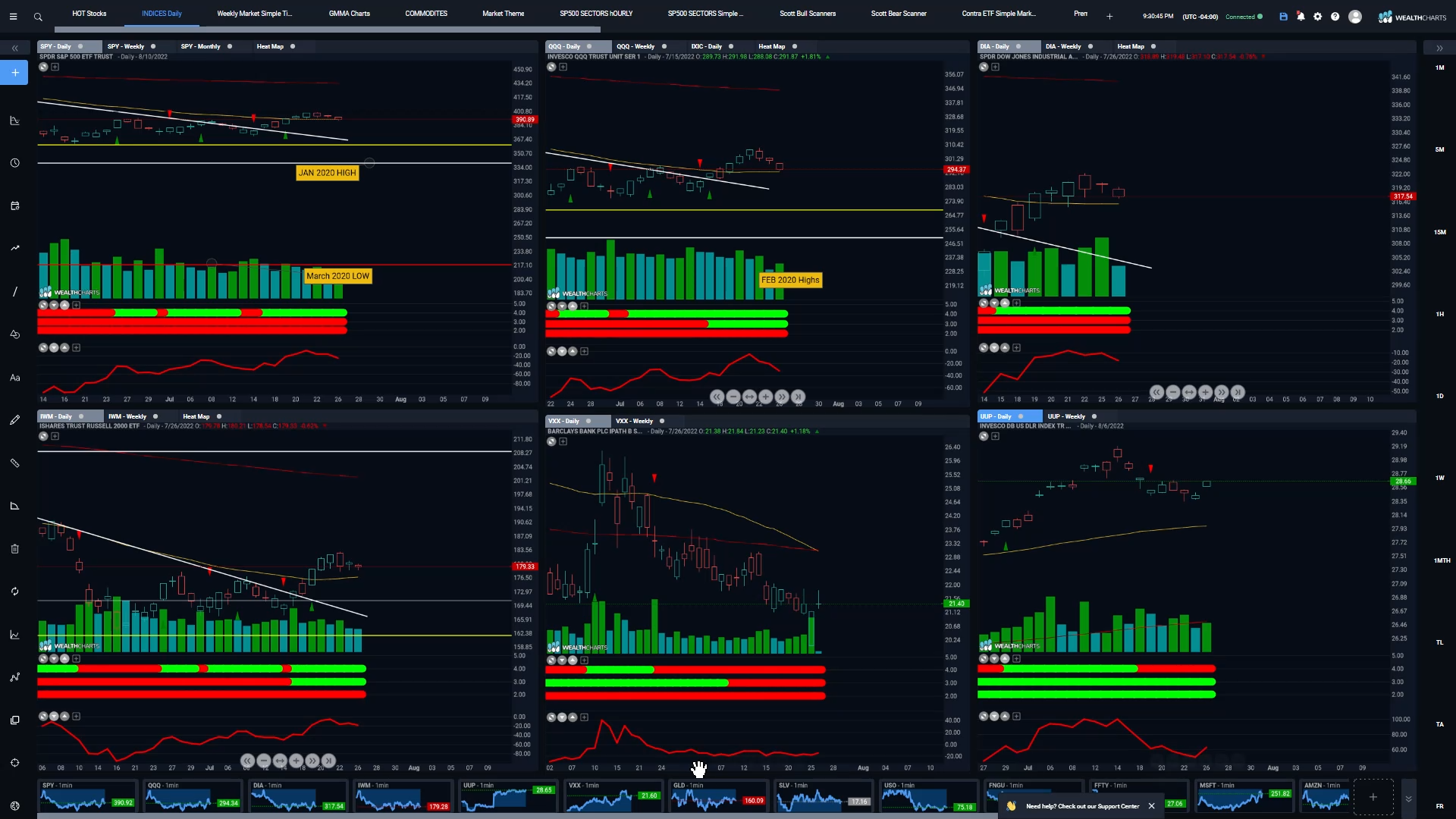The image size is (1456, 819).
Task: Click the TL button in right panel
Action: (1439, 642)
